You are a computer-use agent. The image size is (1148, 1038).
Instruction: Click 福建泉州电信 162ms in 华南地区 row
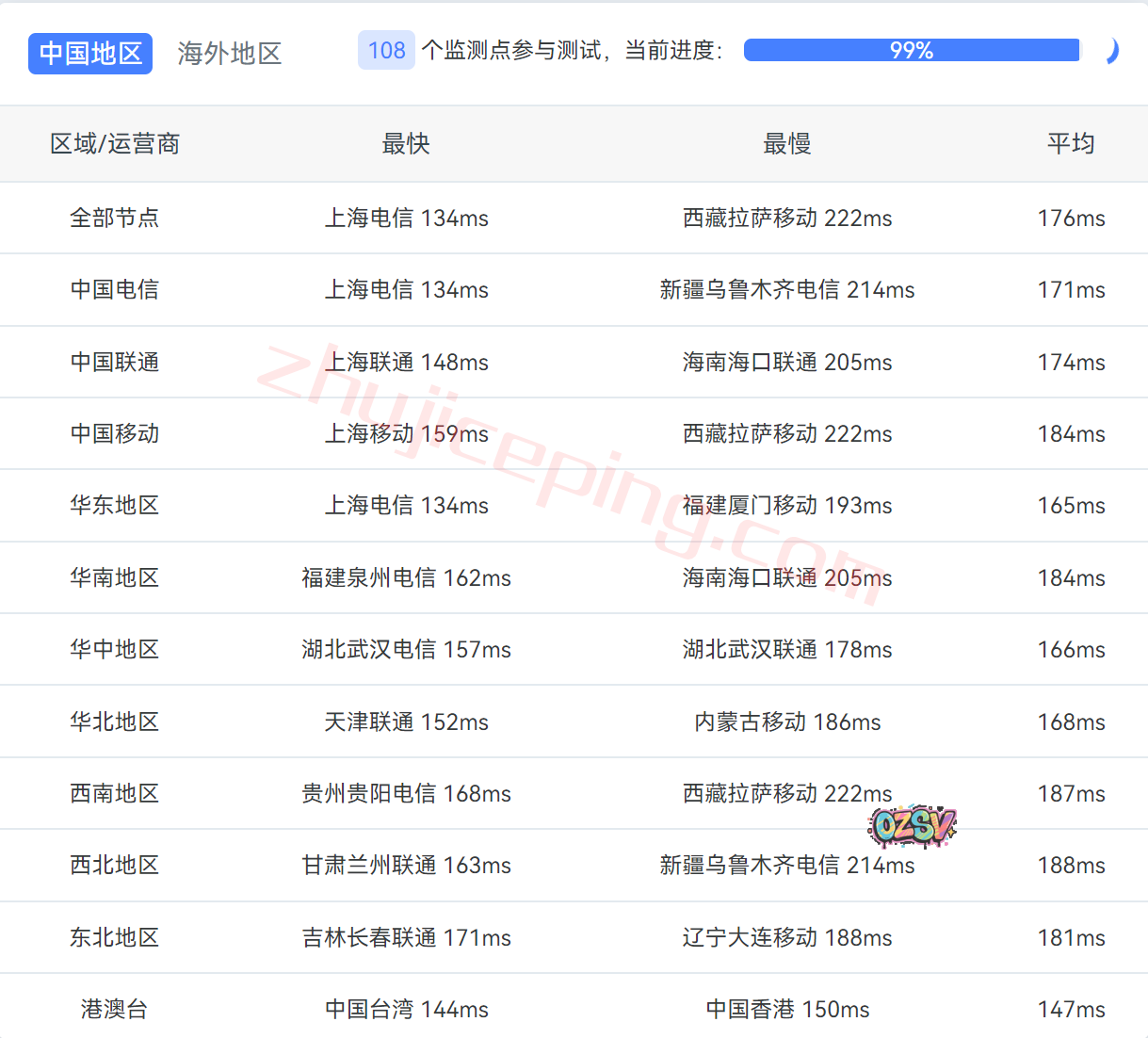click(406, 578)
